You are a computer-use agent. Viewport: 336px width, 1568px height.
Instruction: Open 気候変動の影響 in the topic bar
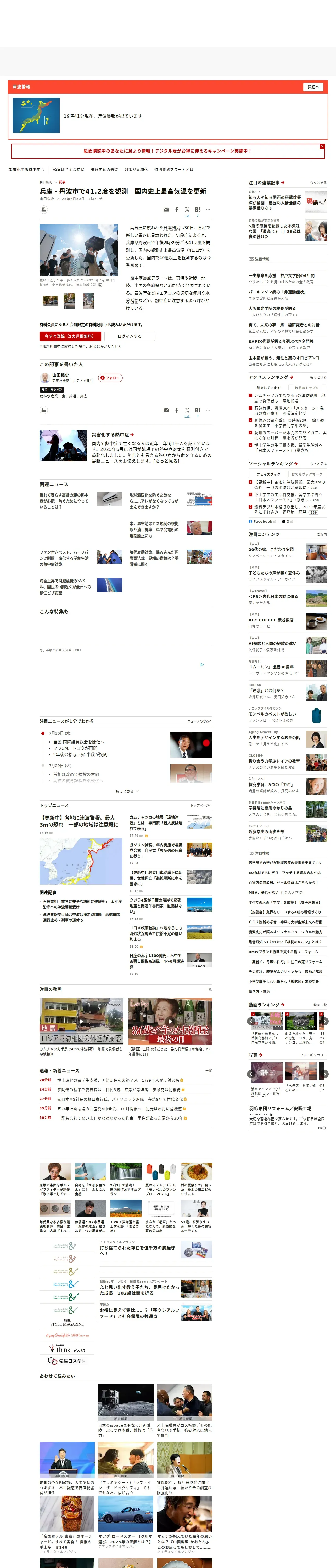coord(104,170)
